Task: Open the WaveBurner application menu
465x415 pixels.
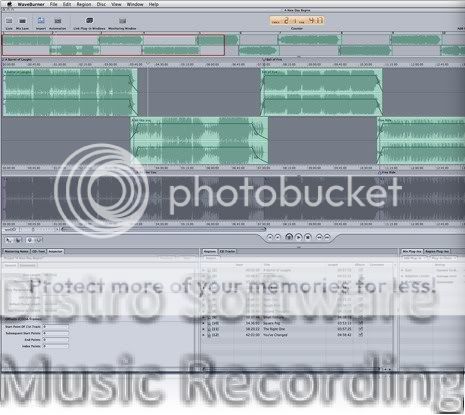Action: click(31, 4)
